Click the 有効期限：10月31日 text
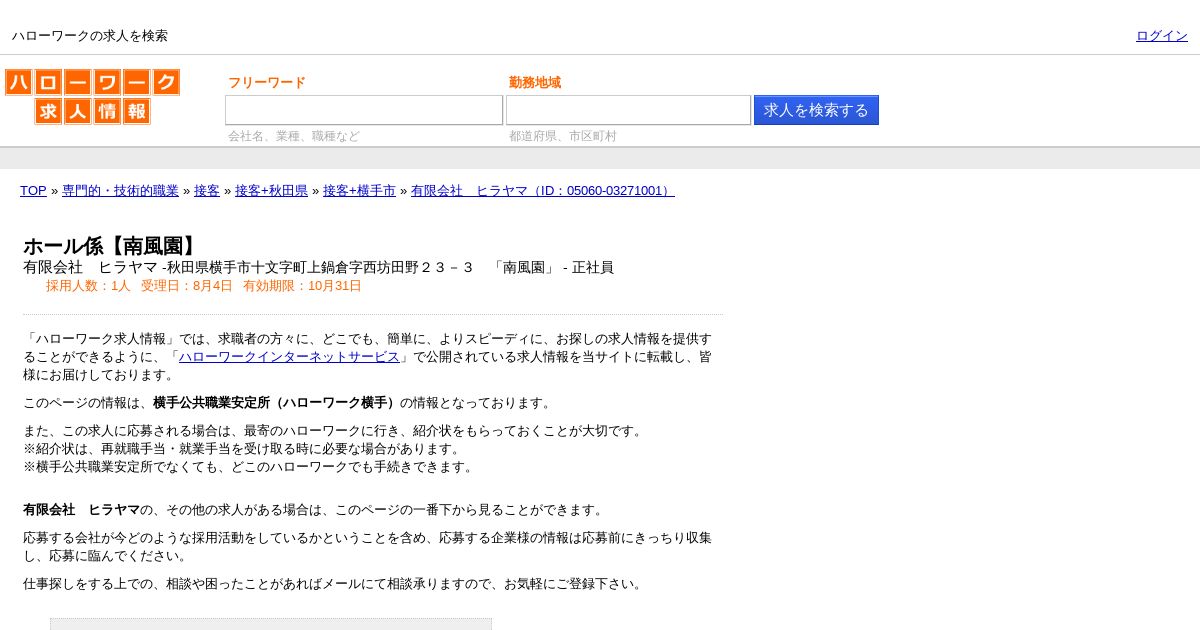The image size is (1200, 630). pyautogui.click(x=302, y=286)
